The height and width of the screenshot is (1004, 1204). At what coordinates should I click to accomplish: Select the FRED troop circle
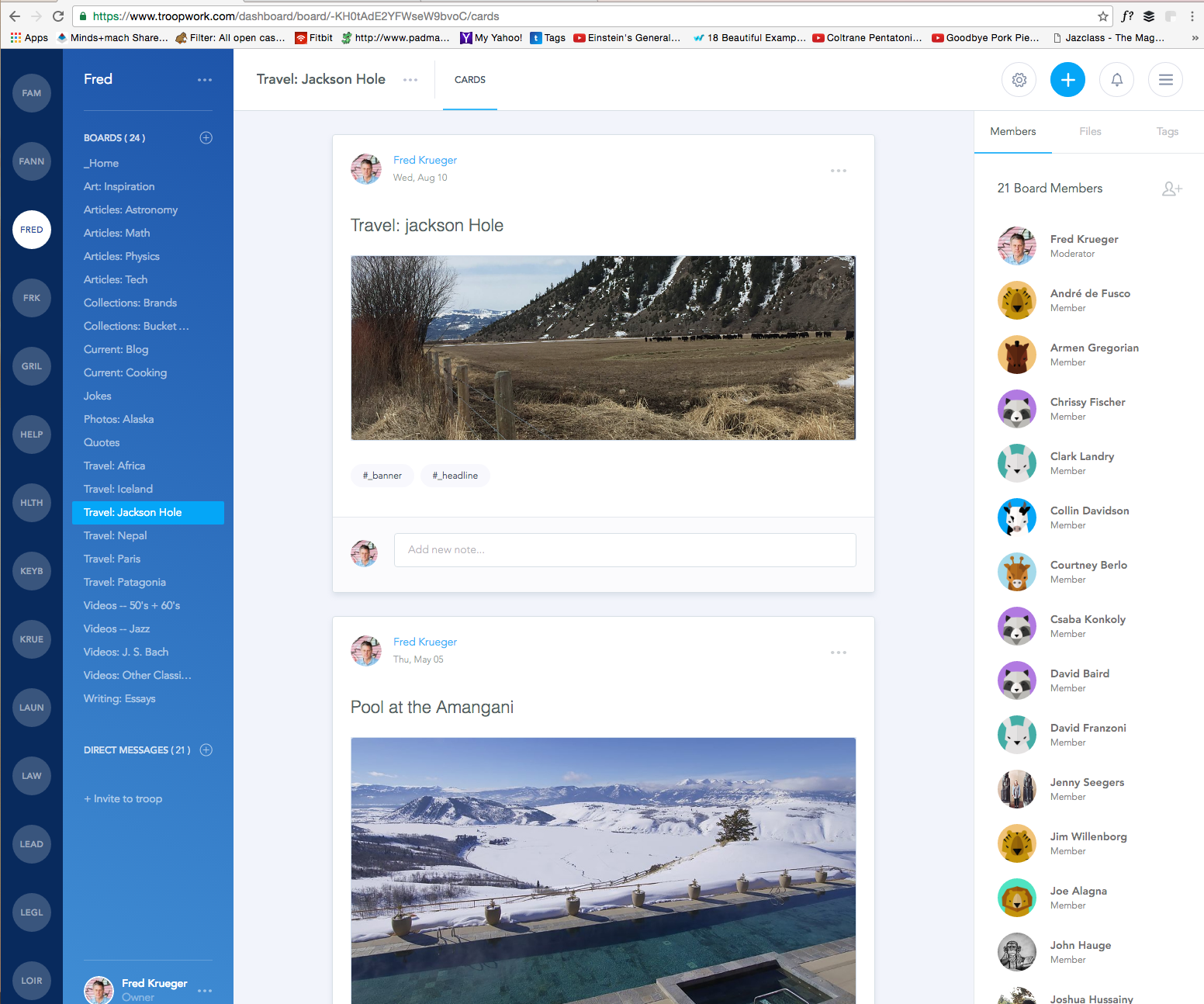tap(32, 230)
